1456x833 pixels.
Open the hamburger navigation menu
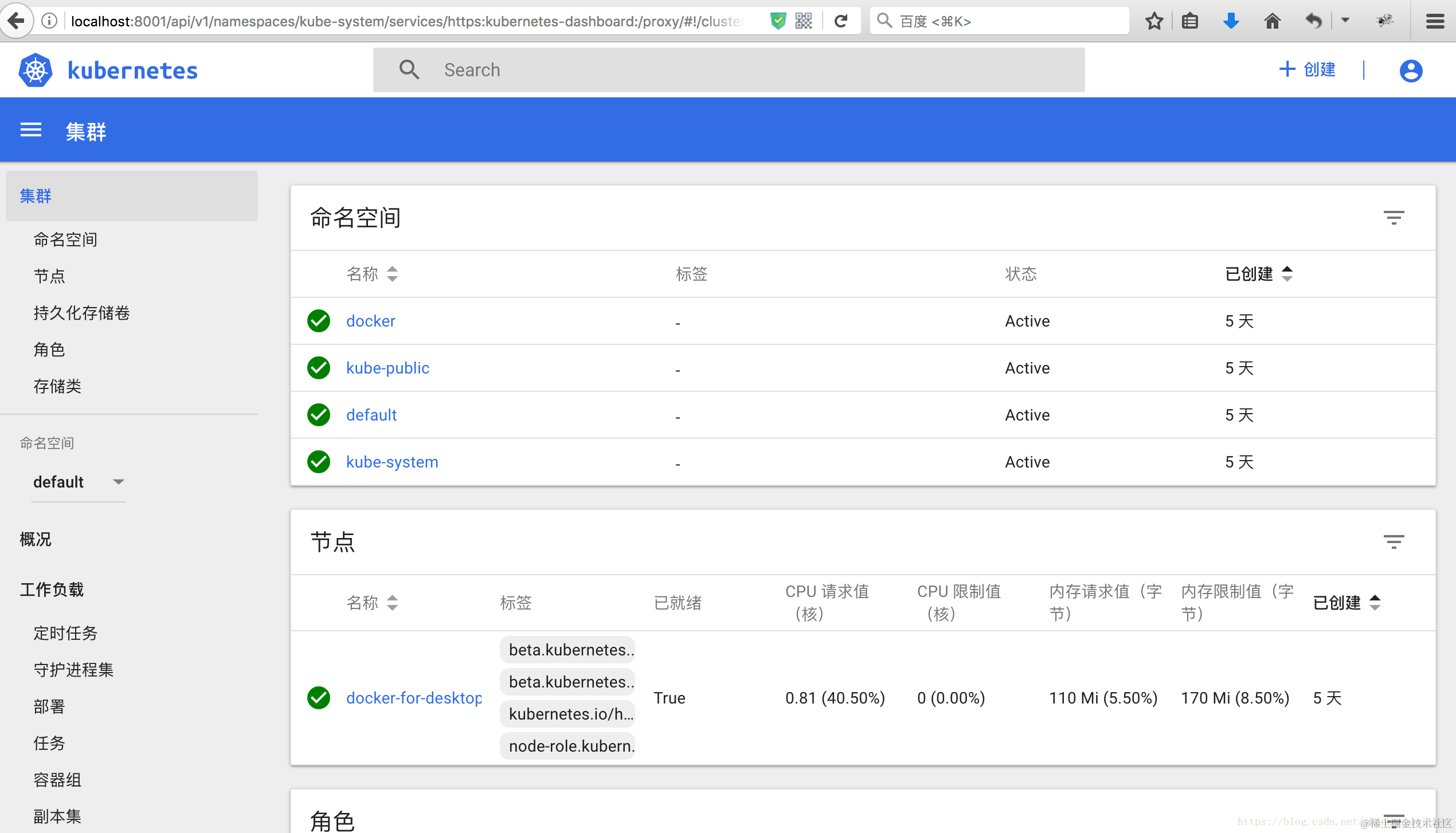coord(31,130)
